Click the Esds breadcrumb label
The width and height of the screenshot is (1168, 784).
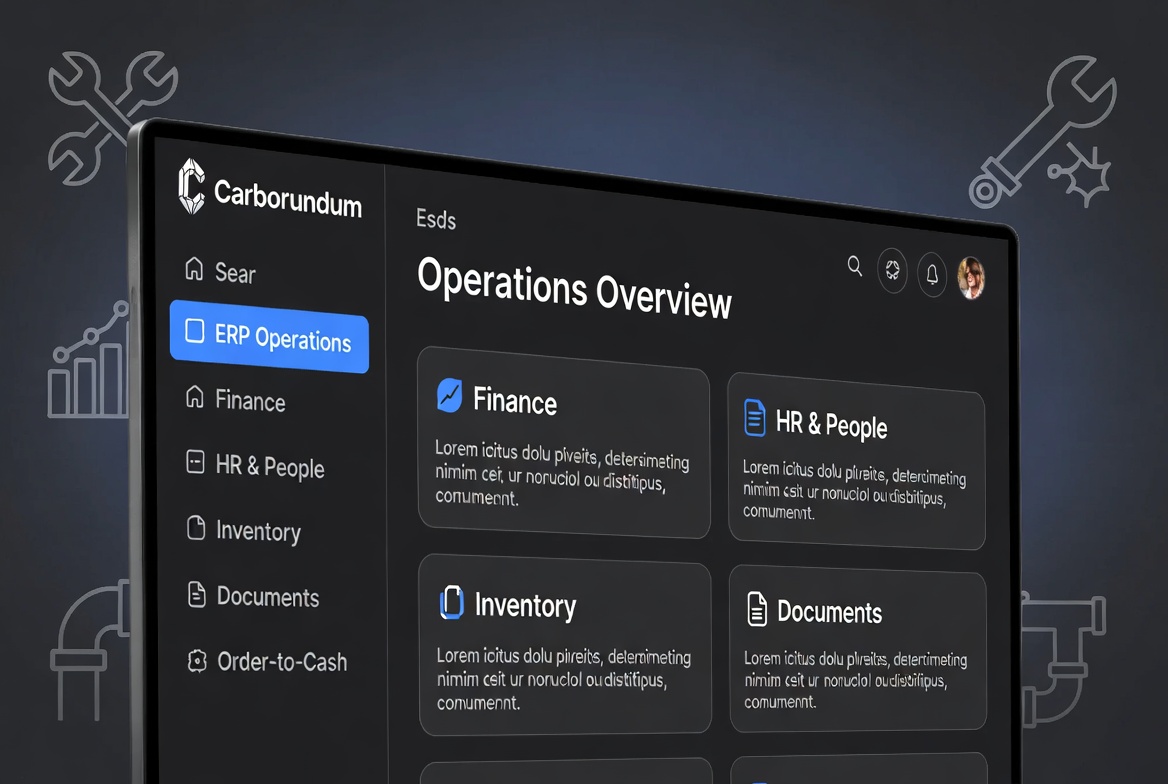(436, 219)
